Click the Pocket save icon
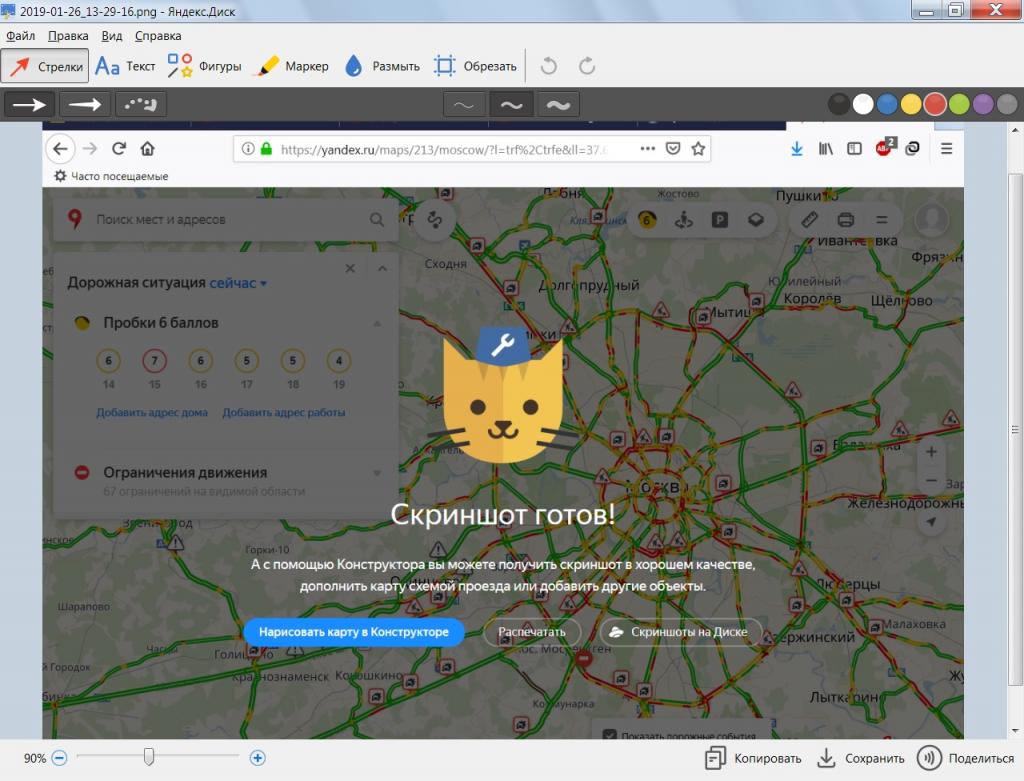 673,149
